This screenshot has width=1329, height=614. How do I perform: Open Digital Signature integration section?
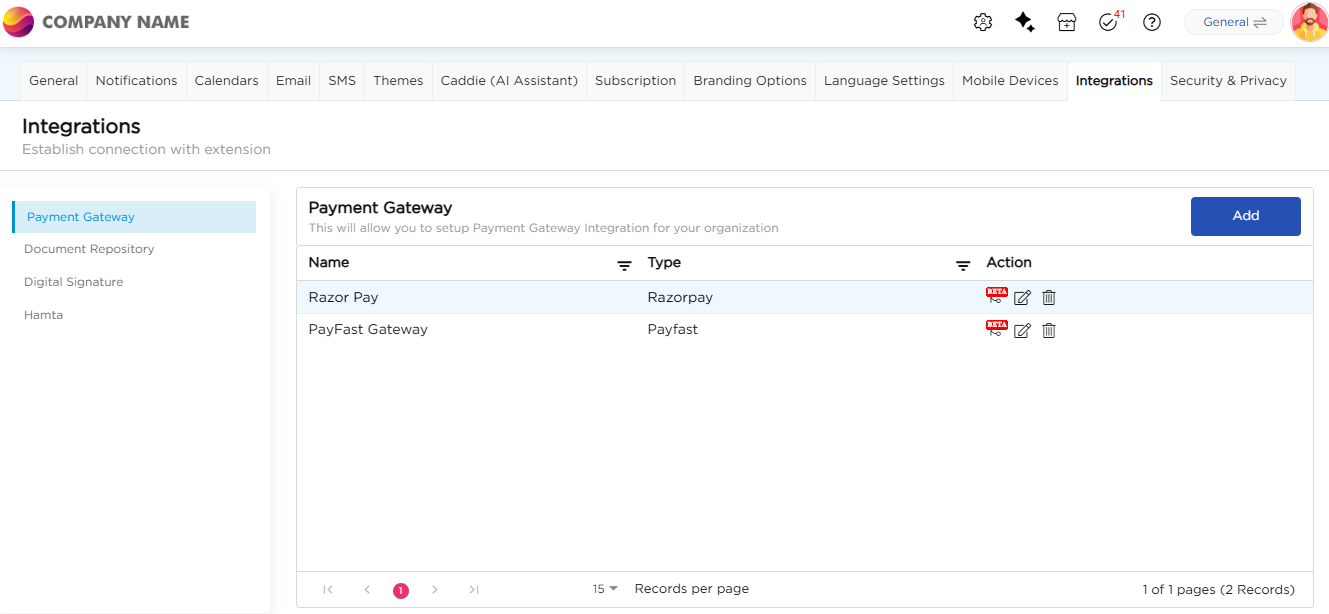[74, 282]
